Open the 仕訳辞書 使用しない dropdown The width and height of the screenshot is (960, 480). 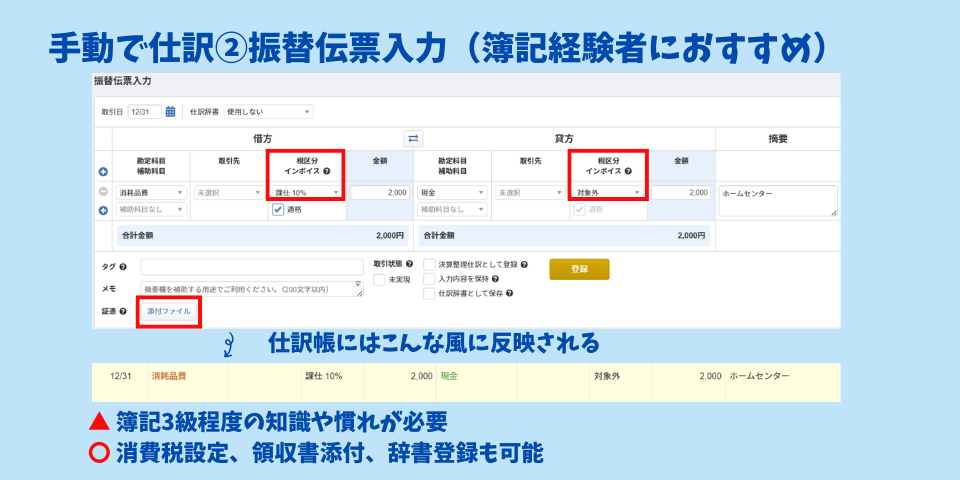pyautogui.click(x=269, y=112)
